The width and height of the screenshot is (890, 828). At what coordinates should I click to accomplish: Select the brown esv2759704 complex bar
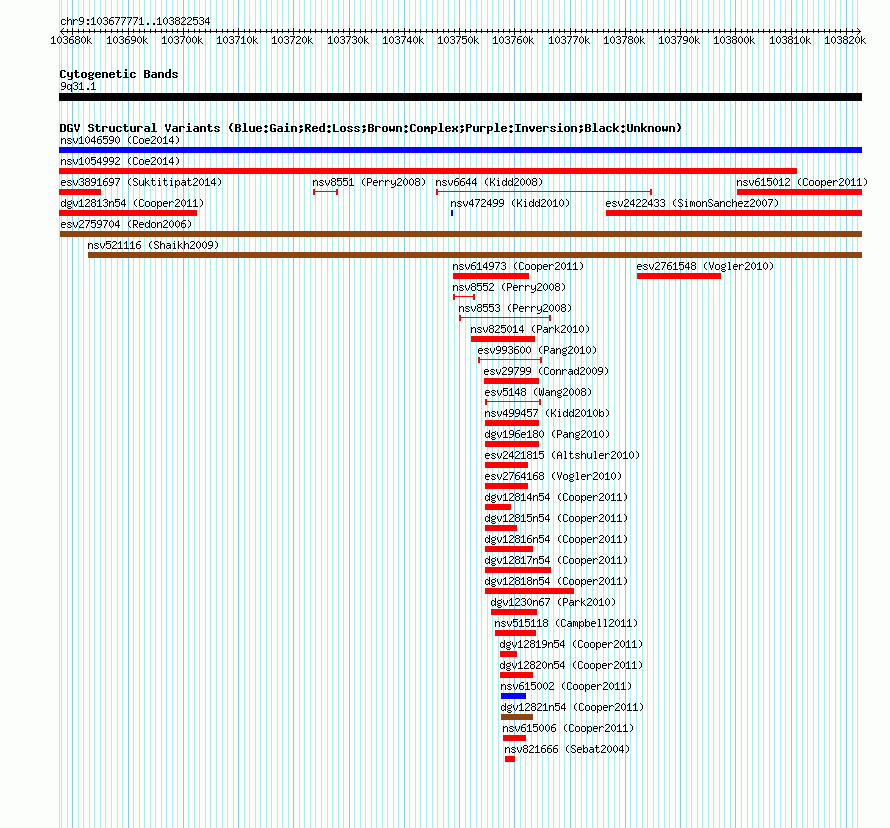click(460, 234)
